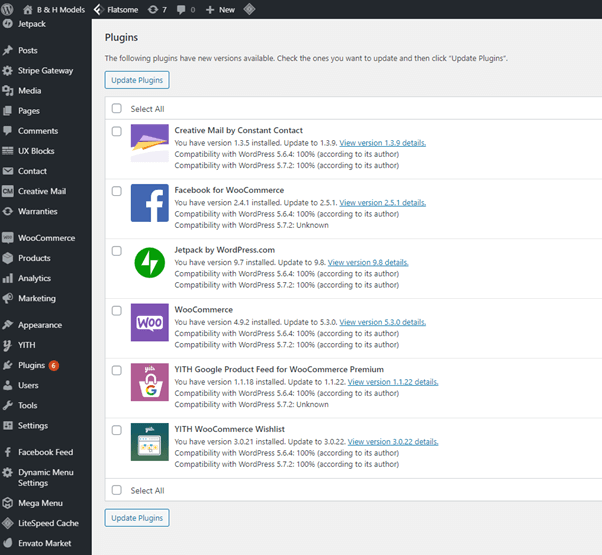602x555 pixels.
Task: Click the Analytics bar chart icon
Action: coord(8,278)
